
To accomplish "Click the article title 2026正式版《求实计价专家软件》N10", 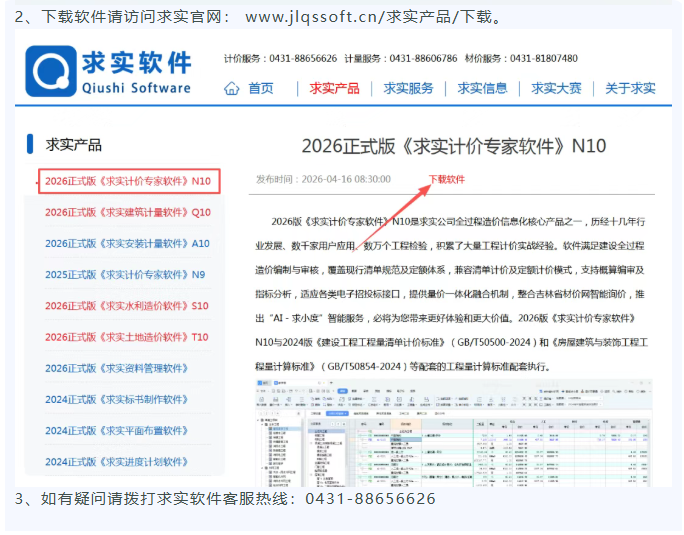I will 454,146.
